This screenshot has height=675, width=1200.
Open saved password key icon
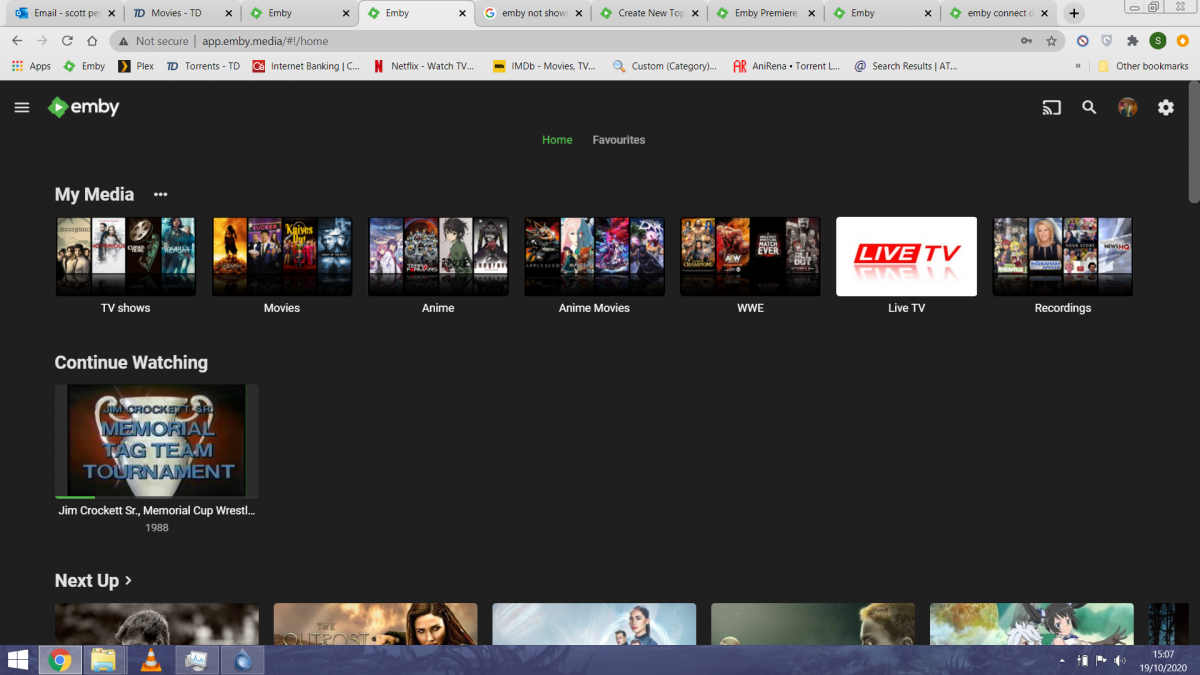(1026, 41)
